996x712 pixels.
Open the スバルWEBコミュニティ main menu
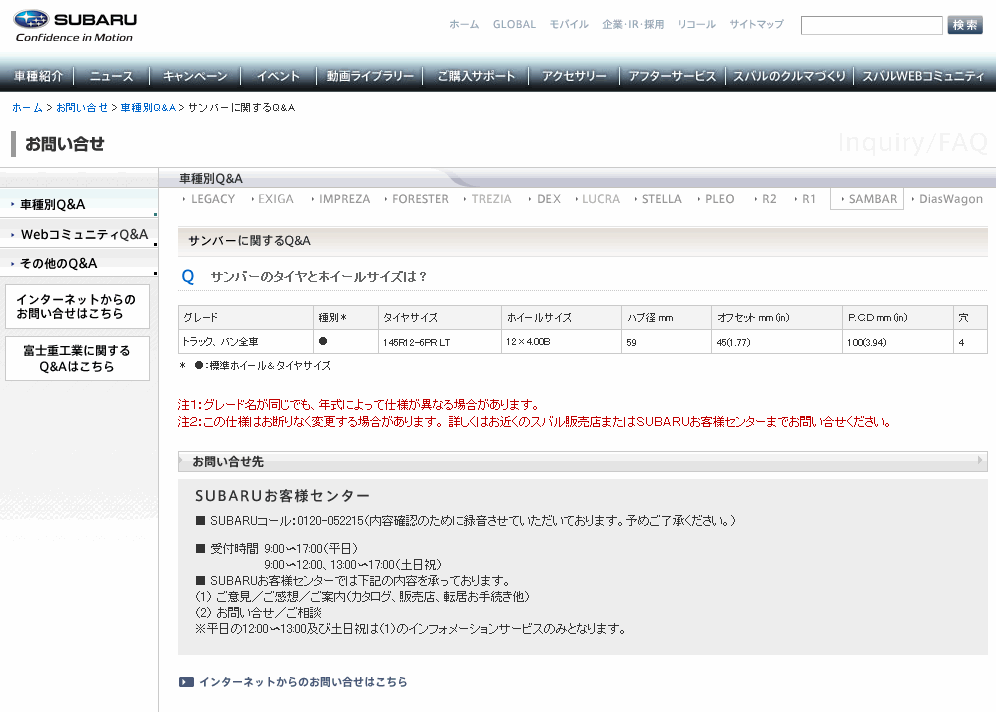pos(923,76)
